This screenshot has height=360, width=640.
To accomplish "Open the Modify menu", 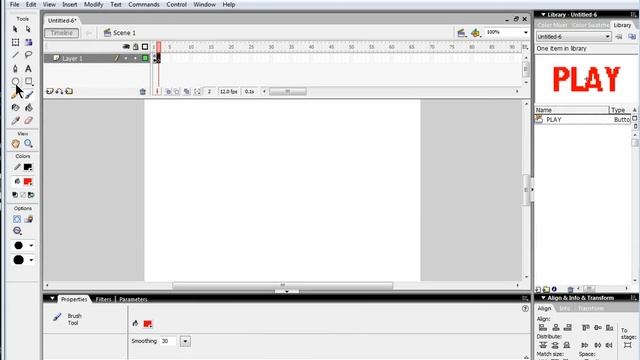I will click(x=93, y=4).
